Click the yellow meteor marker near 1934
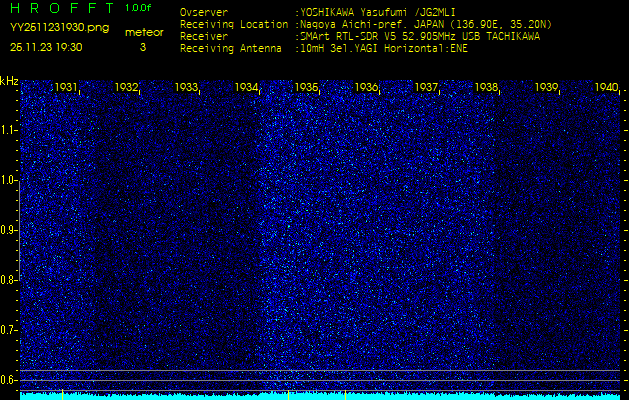The height and width of the screenshot is (400, 629). click(288, 394)
